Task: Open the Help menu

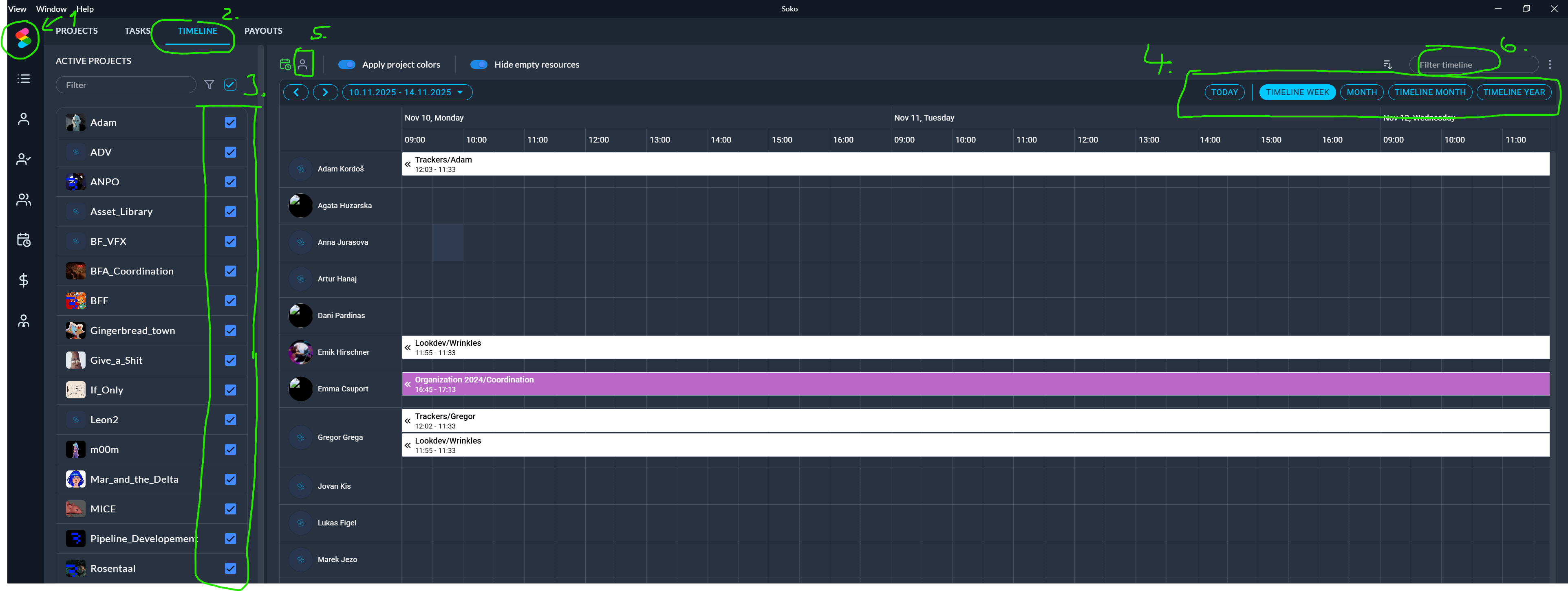Action: tap(85, 9)
